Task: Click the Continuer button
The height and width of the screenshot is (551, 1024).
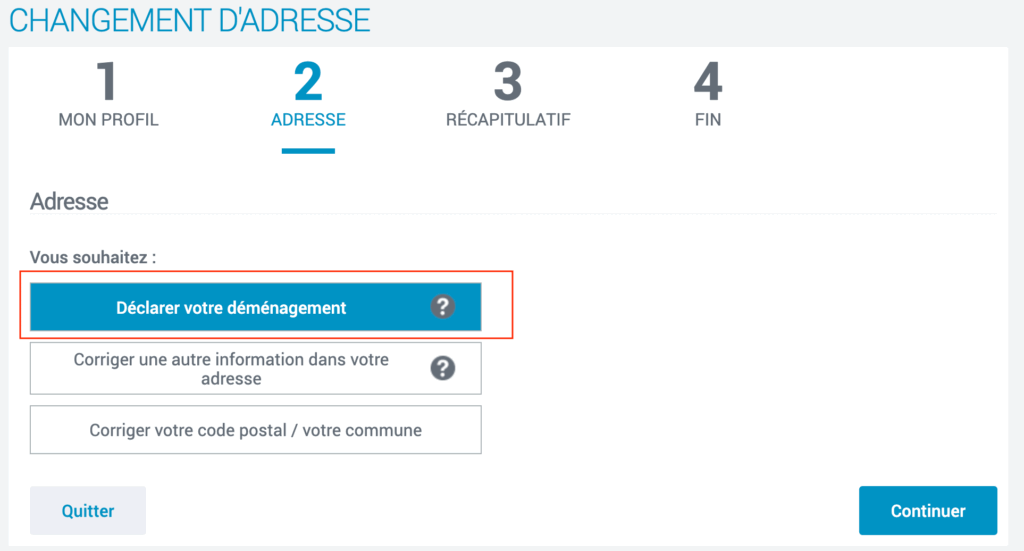Action: (928, 511)
